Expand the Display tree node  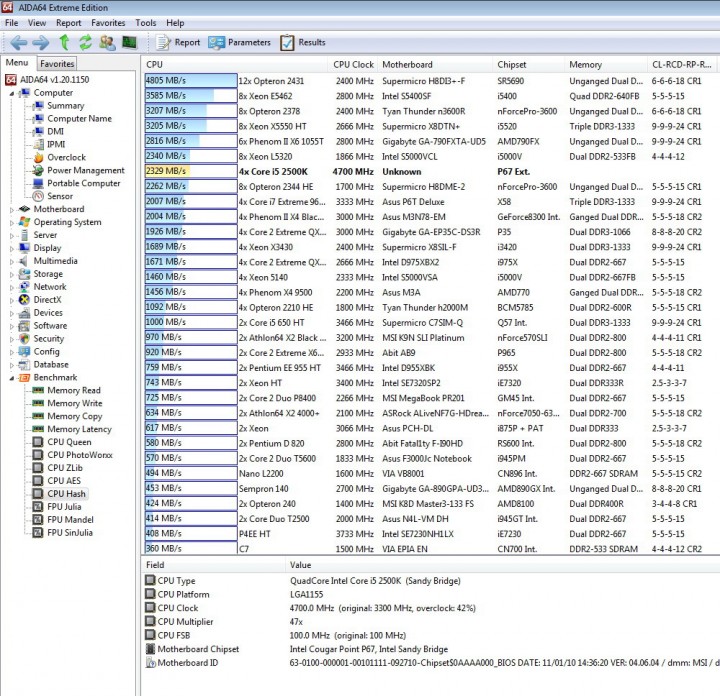coord(11,248)
